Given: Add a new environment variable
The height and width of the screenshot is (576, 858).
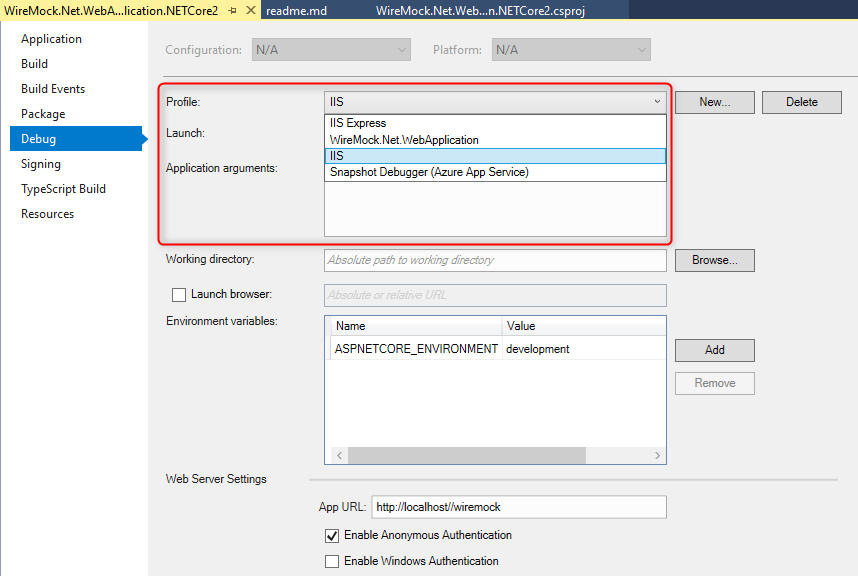Looking at the screenshot, I should [714, 350].
